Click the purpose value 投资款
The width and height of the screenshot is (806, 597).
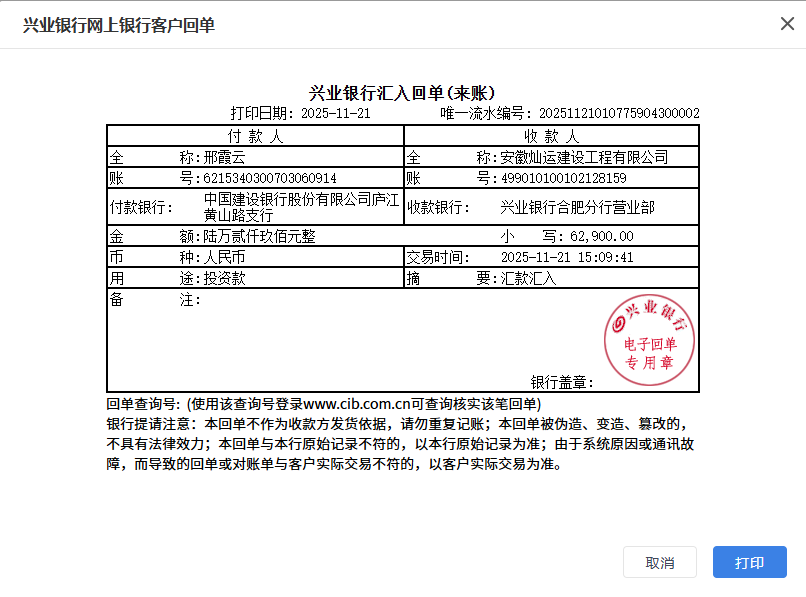click(224, 278)
